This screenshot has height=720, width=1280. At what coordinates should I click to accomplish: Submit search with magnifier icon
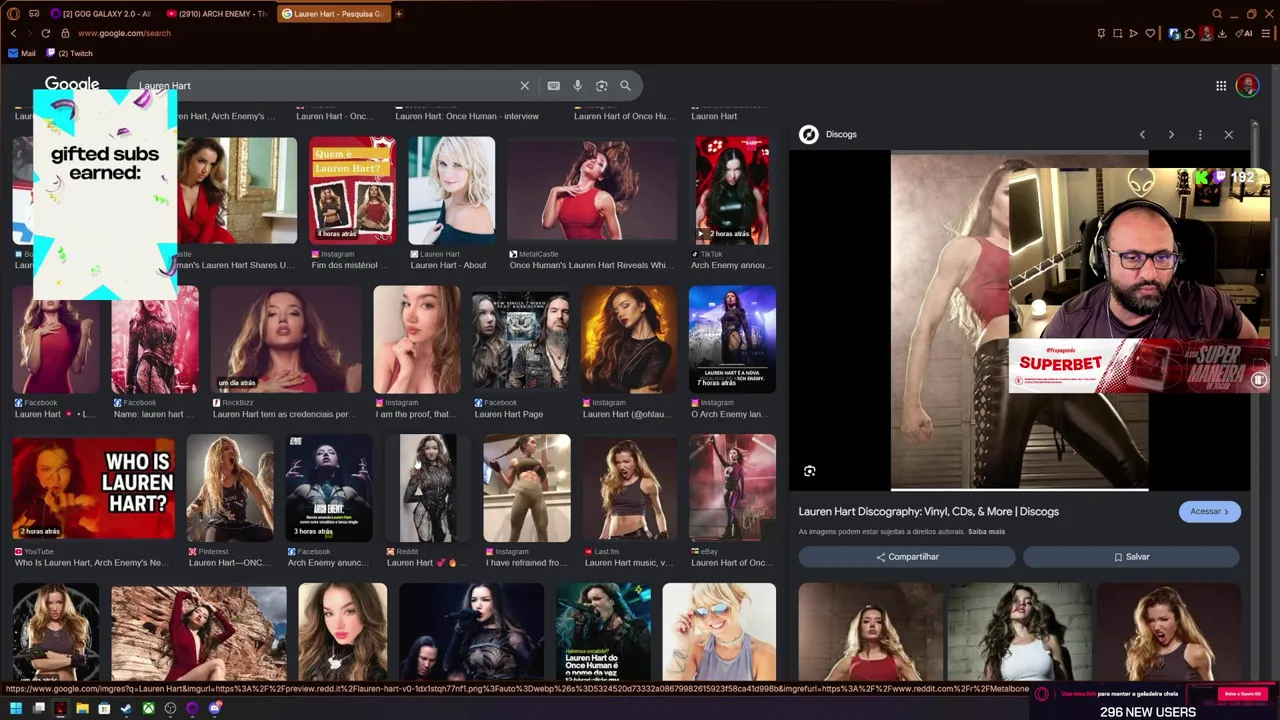coord(625,86)
